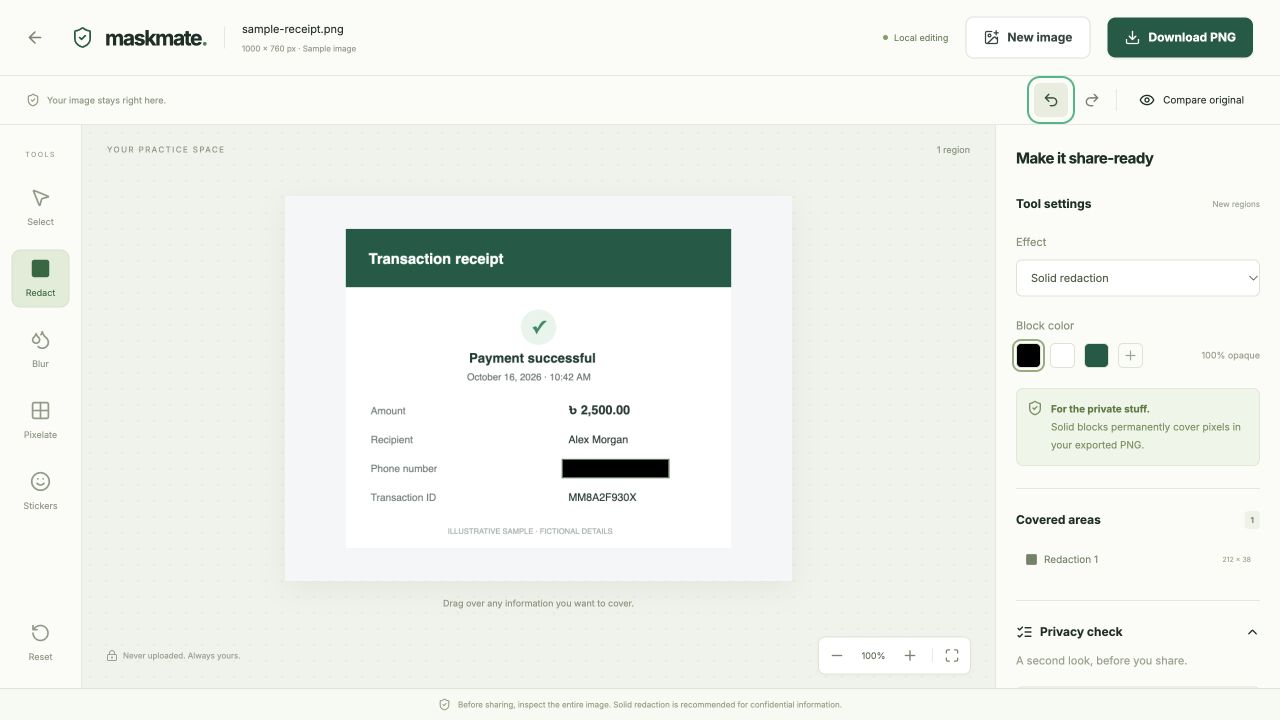
Task: Click the 'Payment successful' heading
Action: tap(532, 358)
